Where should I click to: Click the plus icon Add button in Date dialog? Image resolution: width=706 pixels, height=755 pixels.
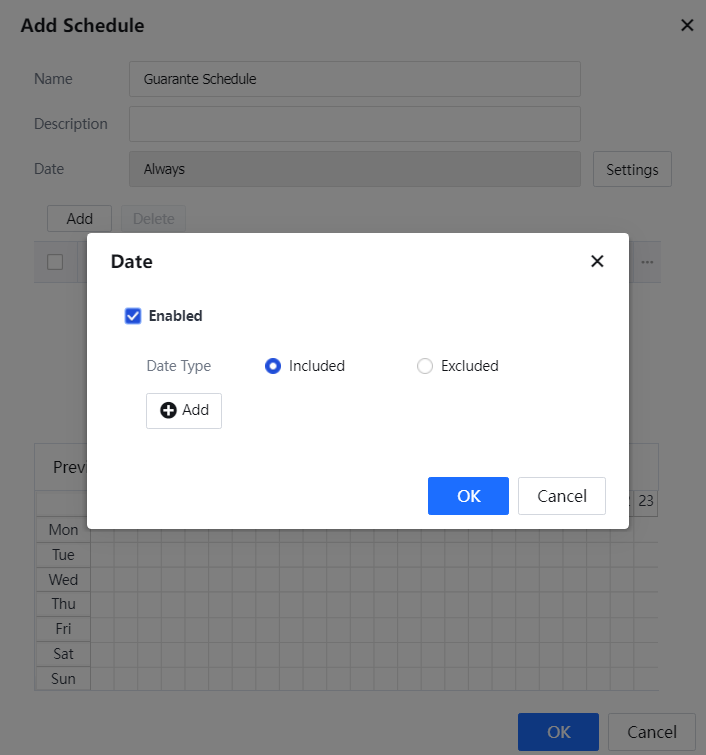click(184, 411)
